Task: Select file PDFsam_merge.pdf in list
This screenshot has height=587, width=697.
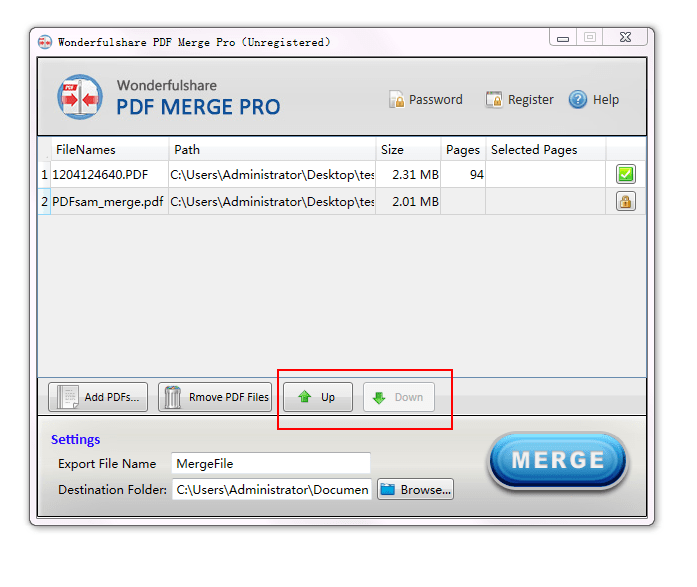Action: (108, 202)
